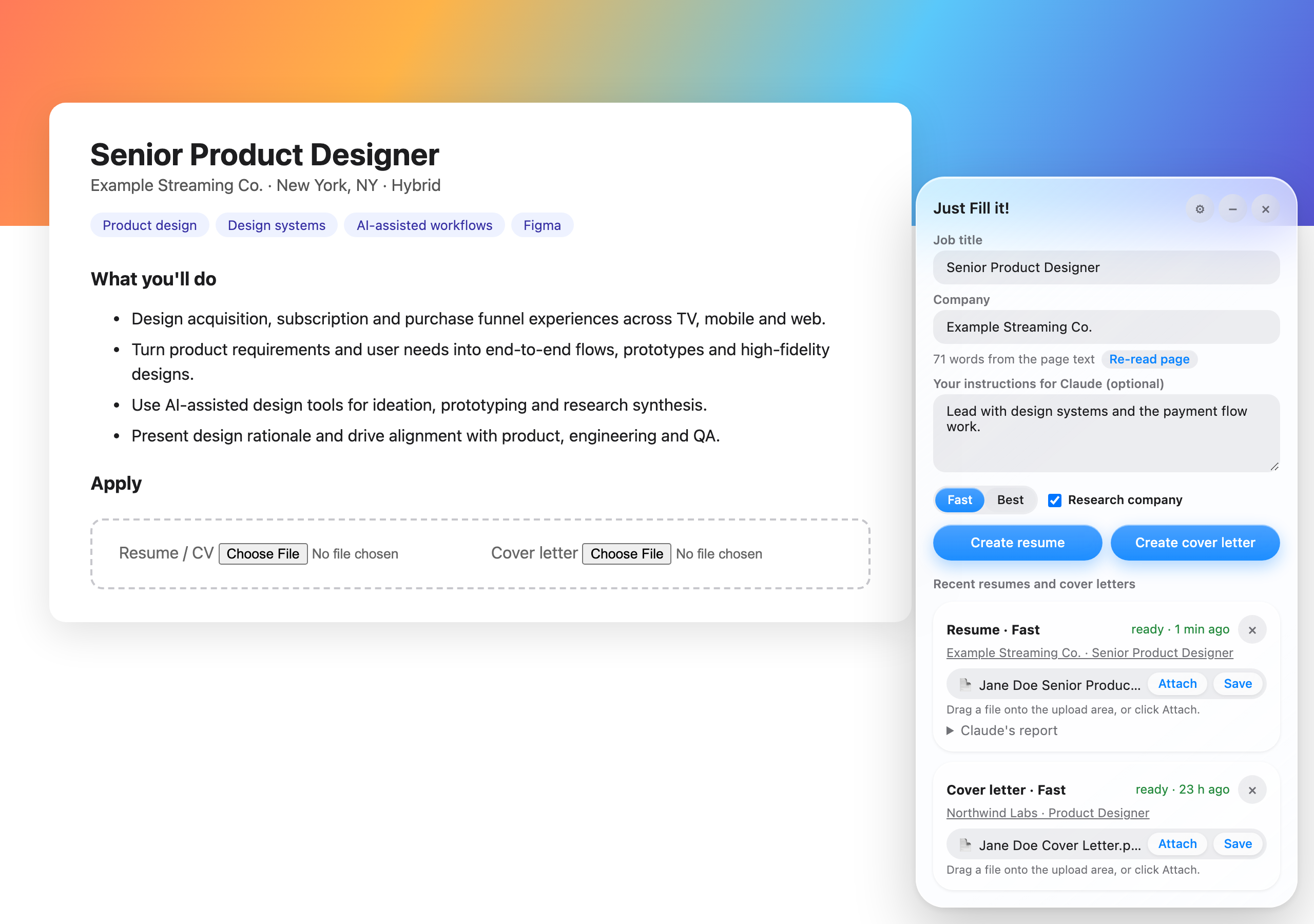Click the Product design tag

point(149,225)
